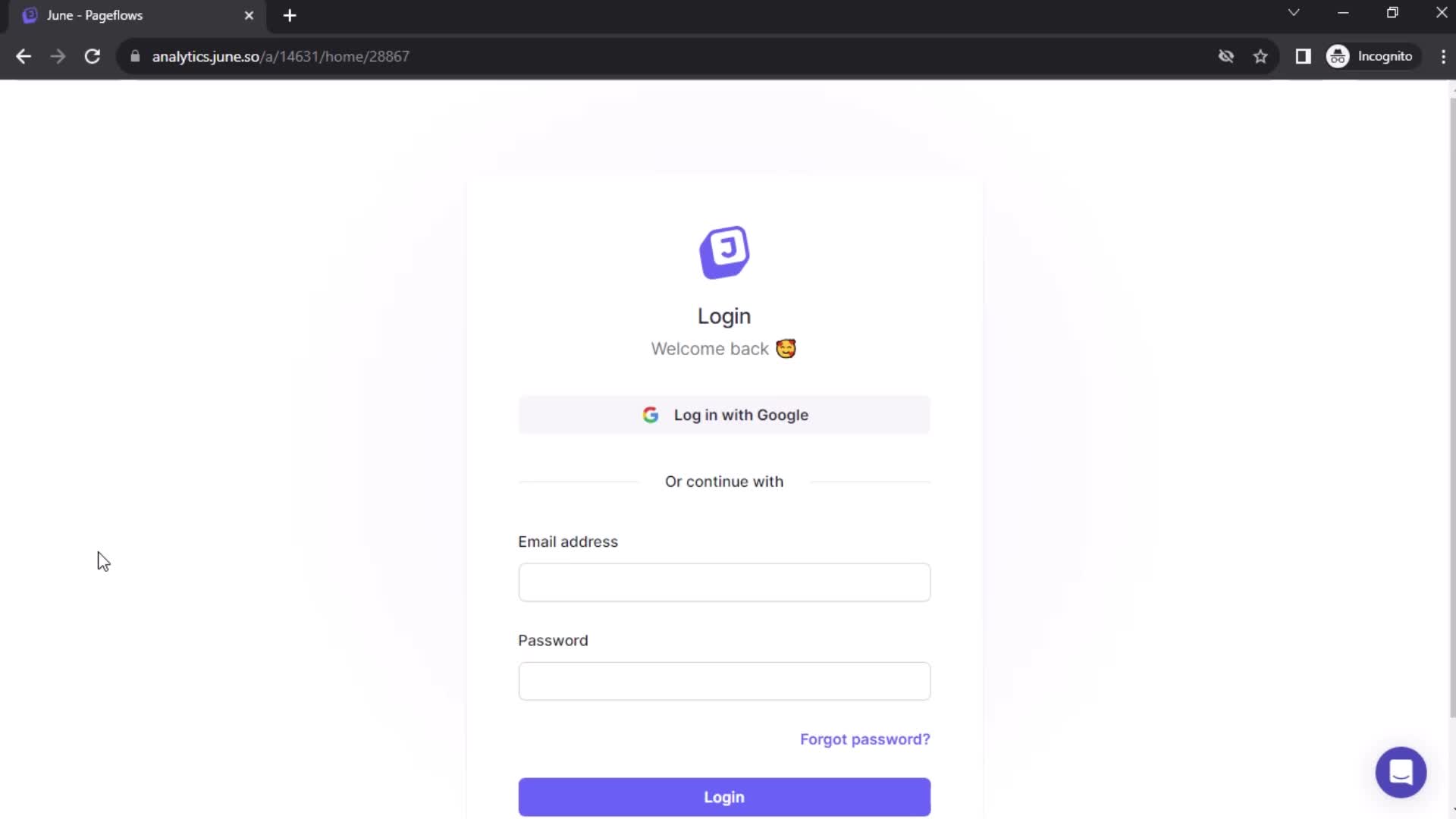Click the browser extensions puzzle icon
Screen dimensions: 1456x819
[x=1303, y=56]
